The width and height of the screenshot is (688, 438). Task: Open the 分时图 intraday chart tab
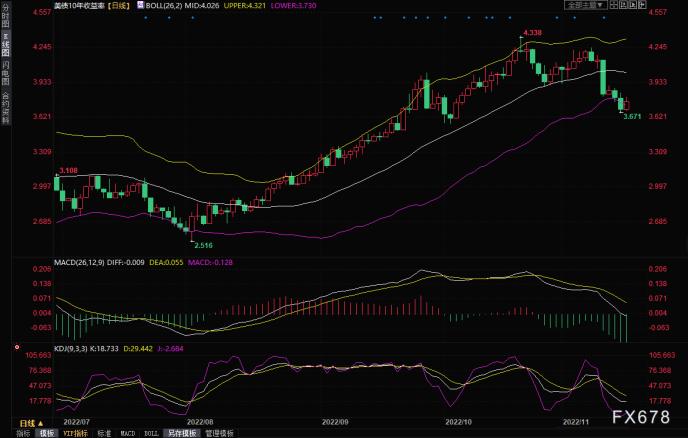(x=5, y=15)
